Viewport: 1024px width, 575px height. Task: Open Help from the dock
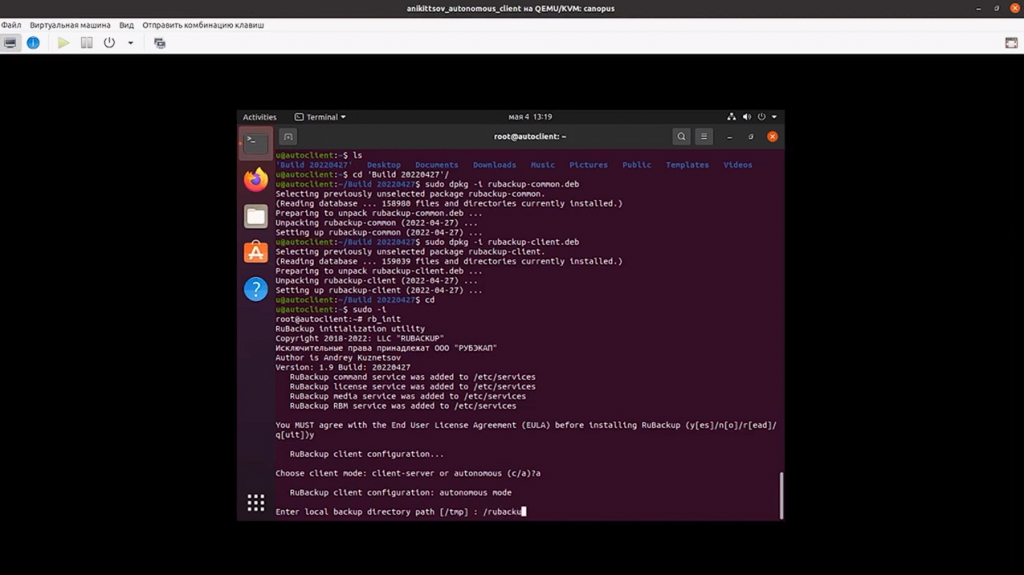tap(255, 289)
